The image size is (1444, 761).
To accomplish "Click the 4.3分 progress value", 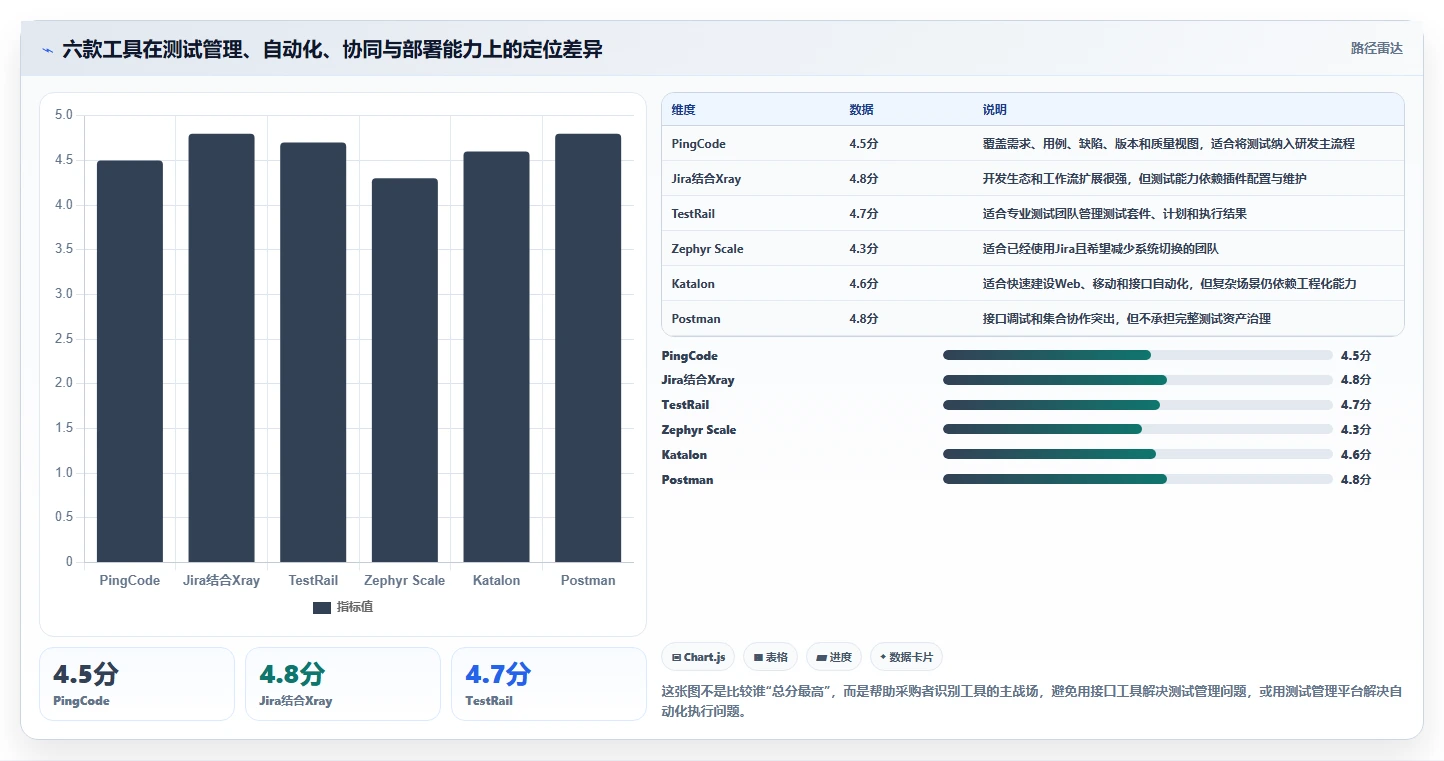I will (1356, 430).
